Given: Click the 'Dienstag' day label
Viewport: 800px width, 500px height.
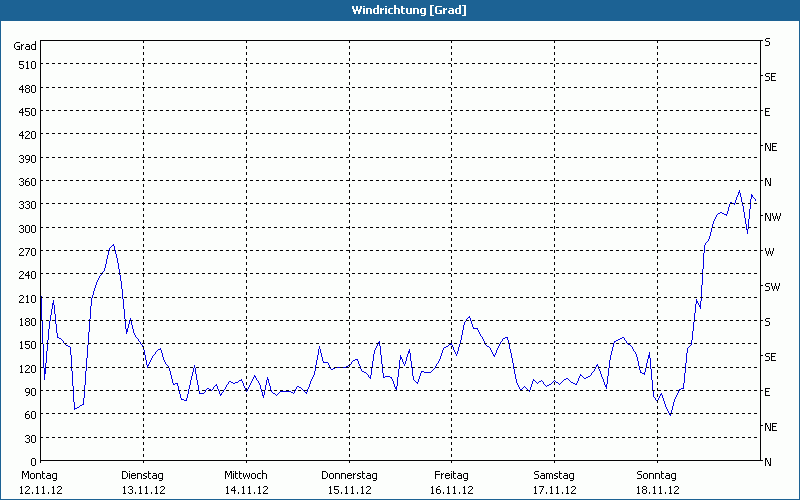Looking at the screenshot, I should pyautogui.click(x=142, y=476).
